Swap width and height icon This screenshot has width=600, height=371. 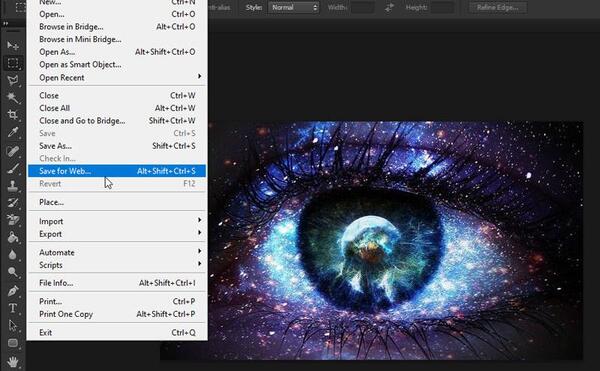click(389, 7)
